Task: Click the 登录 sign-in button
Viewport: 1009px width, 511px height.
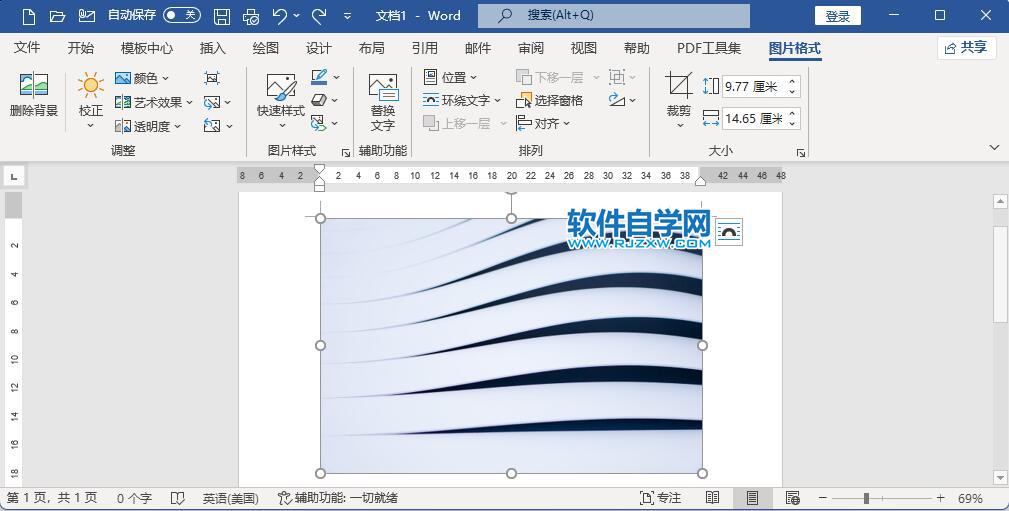Action: [837, 16]
